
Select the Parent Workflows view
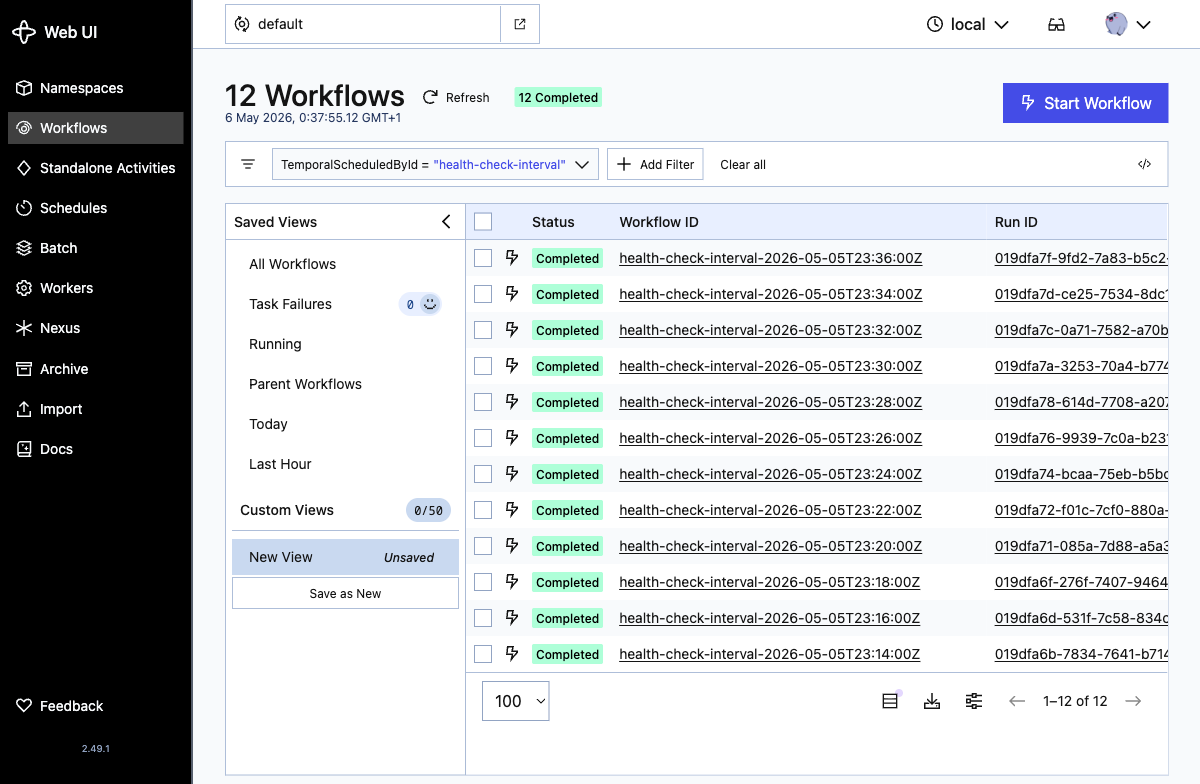(x=345, y=384)
